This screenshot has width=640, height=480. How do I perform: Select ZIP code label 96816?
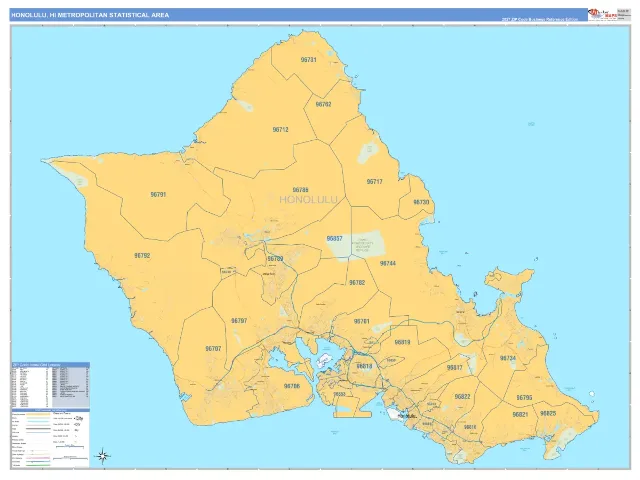pyautogui.click(x=470, y=427)
